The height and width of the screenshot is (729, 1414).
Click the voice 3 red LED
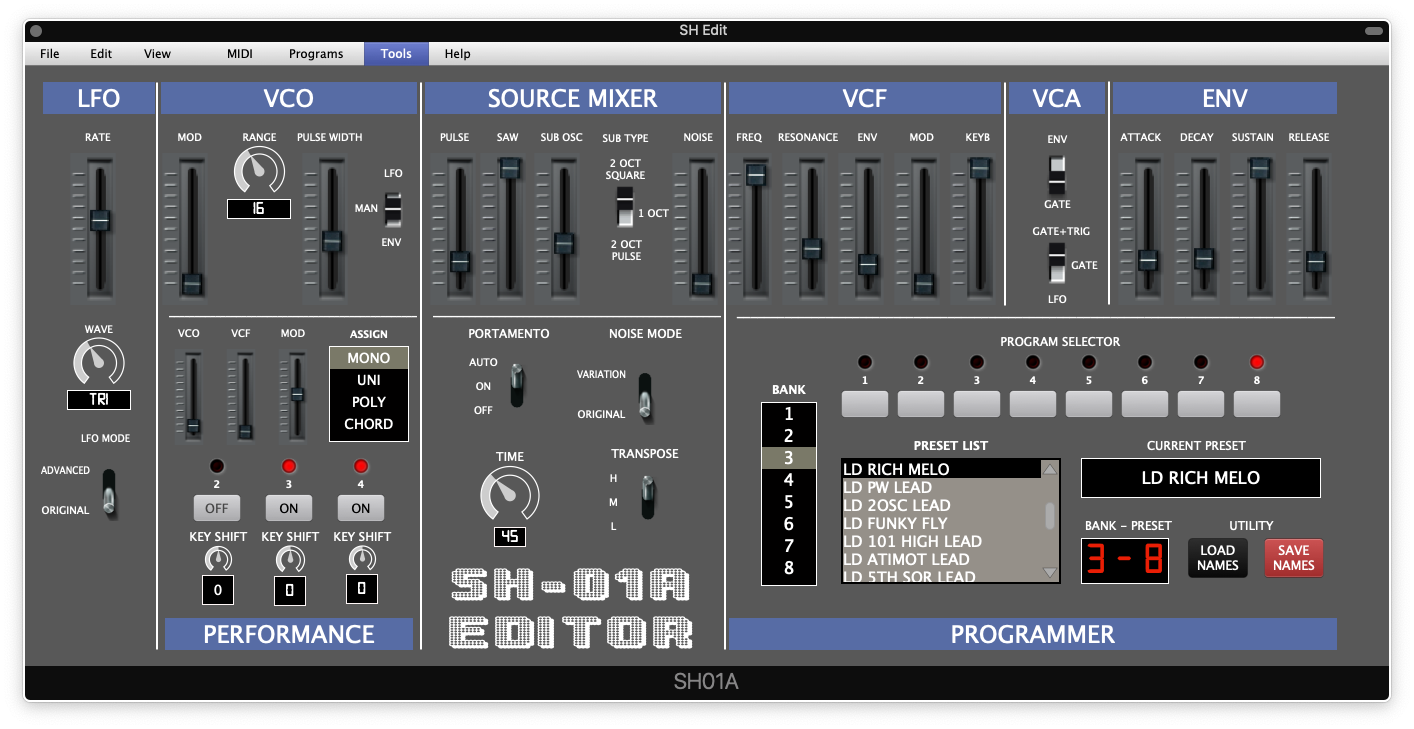[289, 466]
